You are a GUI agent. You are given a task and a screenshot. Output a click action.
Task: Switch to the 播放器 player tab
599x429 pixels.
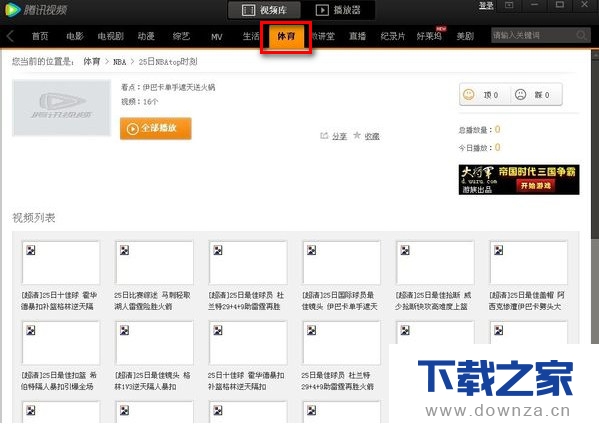(x=338, y=10)
